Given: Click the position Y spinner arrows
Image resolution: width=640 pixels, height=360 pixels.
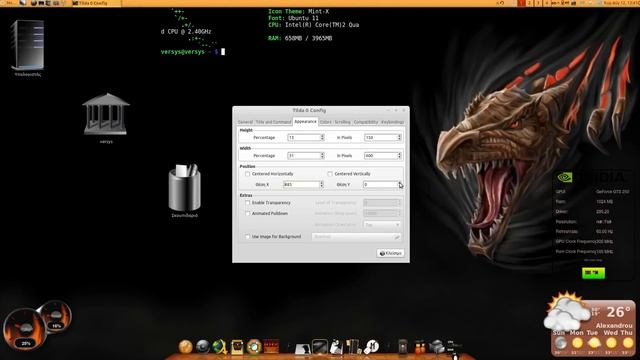Looking at the screenshot, I should [x=400, y=184].
